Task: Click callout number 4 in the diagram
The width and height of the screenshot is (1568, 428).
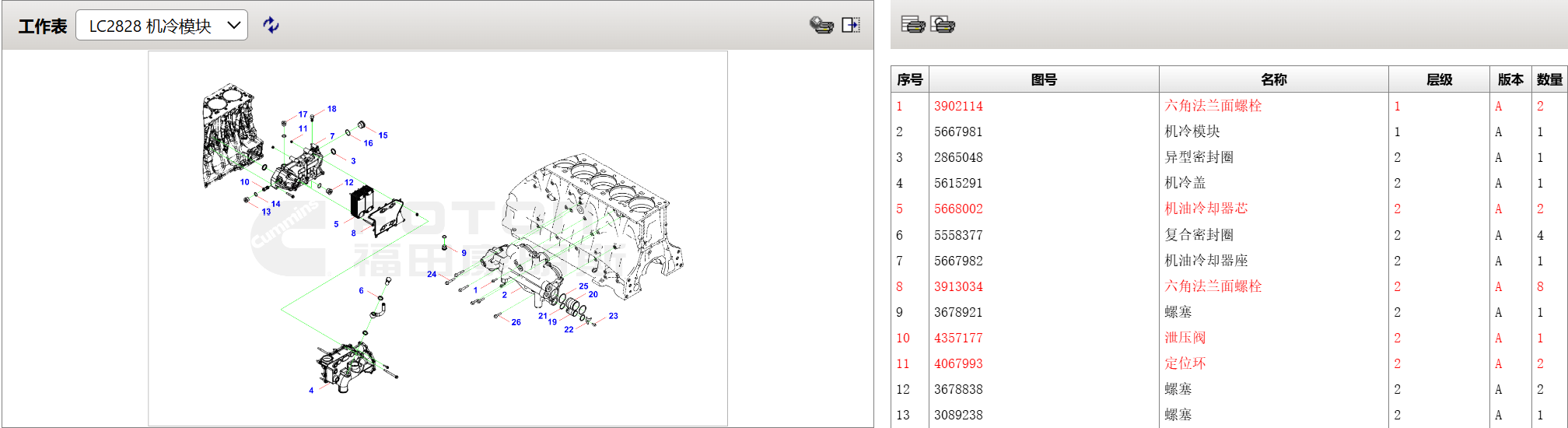Action: click(x=311, y=391)
